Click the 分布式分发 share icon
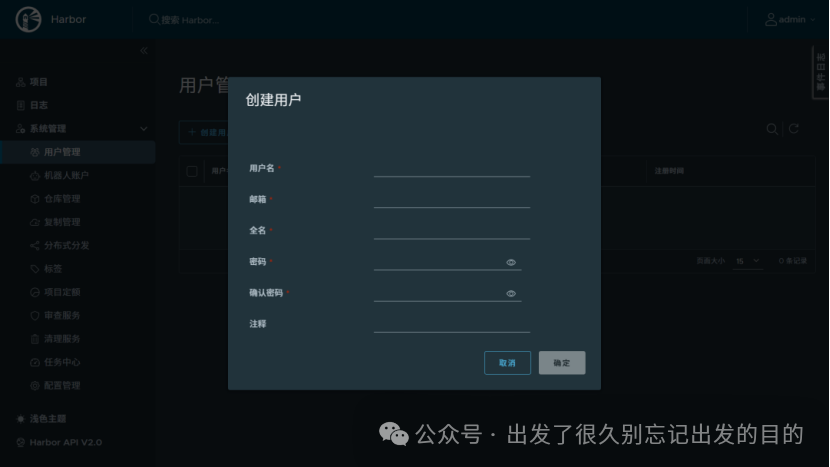Image resolution: width=830 pixels, height=467 pixels. pos(35,245)
